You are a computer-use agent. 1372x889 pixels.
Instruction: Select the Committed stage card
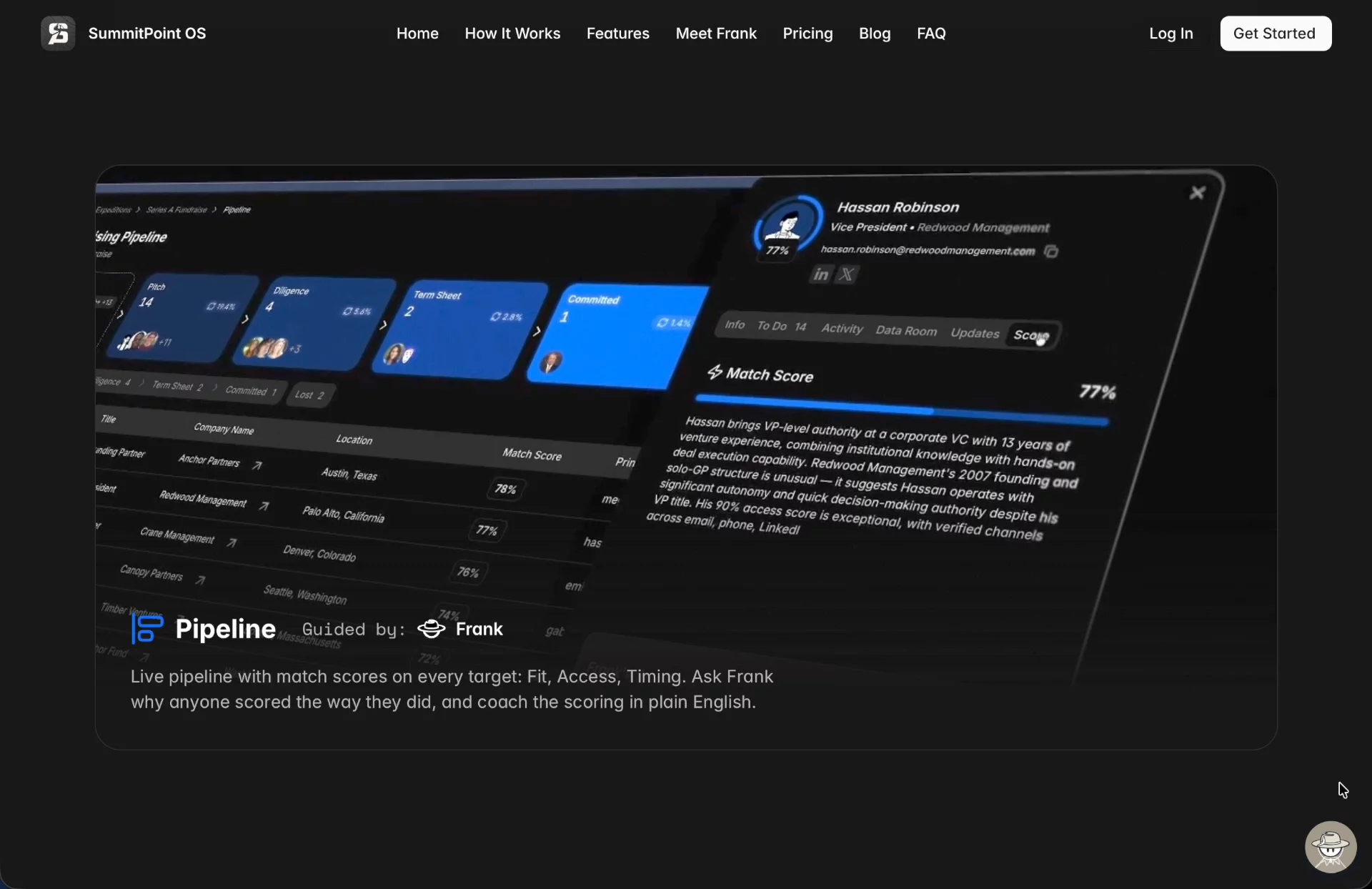619,337
